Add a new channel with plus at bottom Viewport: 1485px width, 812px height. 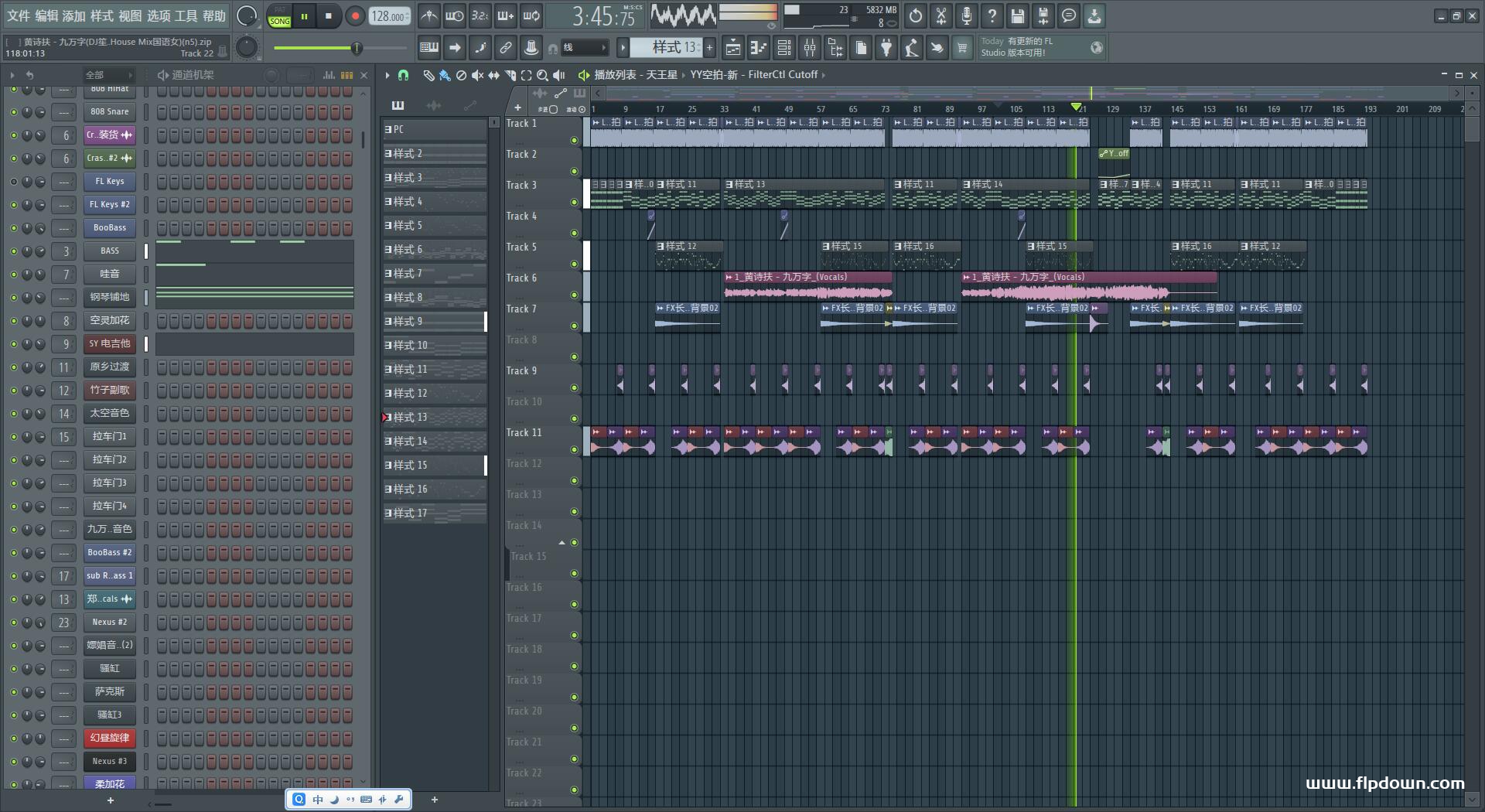coord(110,800)
